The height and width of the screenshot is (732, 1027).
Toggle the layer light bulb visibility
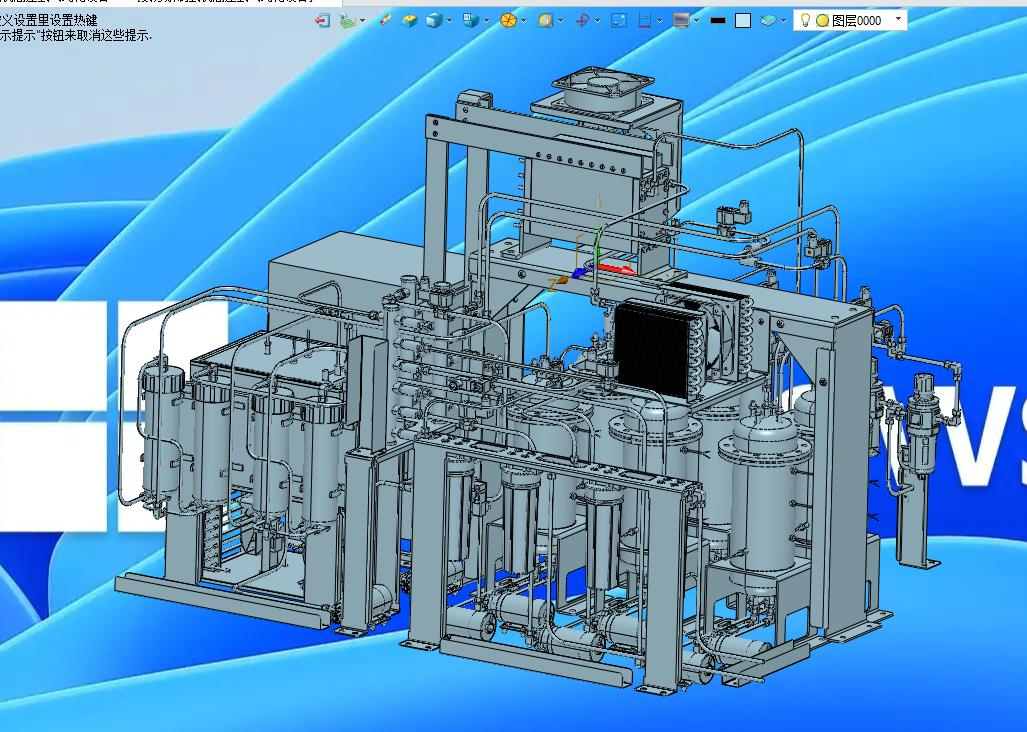click(806, 20)
